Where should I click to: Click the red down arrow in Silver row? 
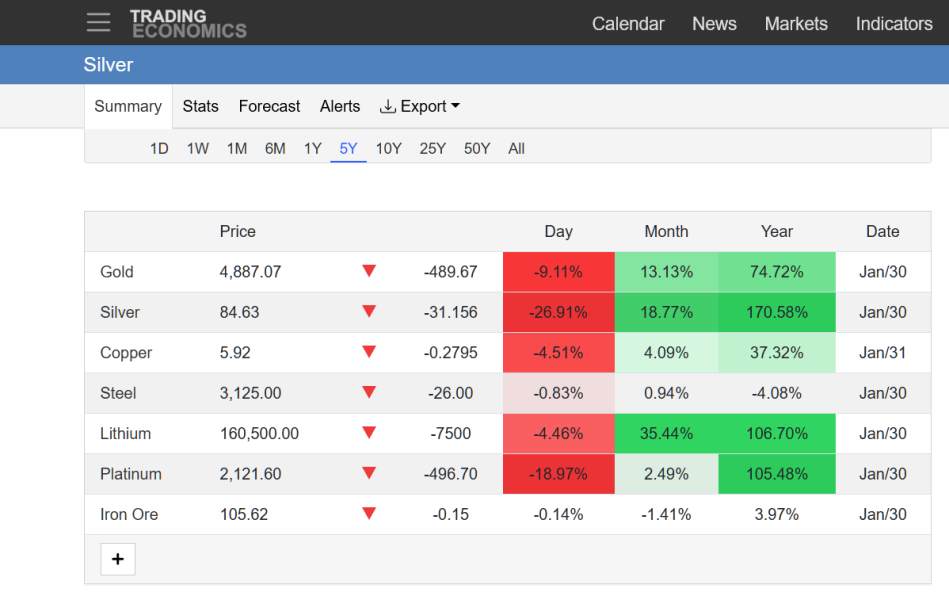369,312
